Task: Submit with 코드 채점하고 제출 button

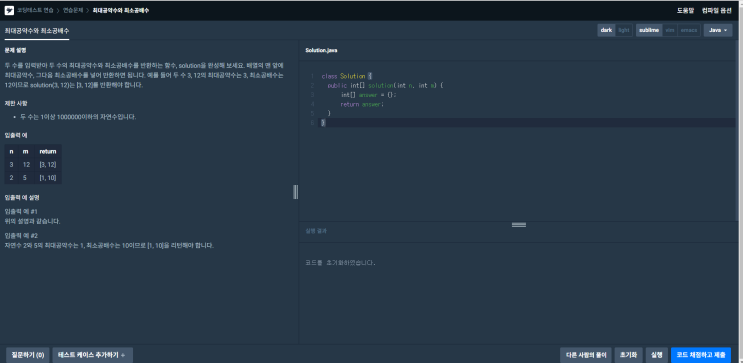Action: point(701,355)
